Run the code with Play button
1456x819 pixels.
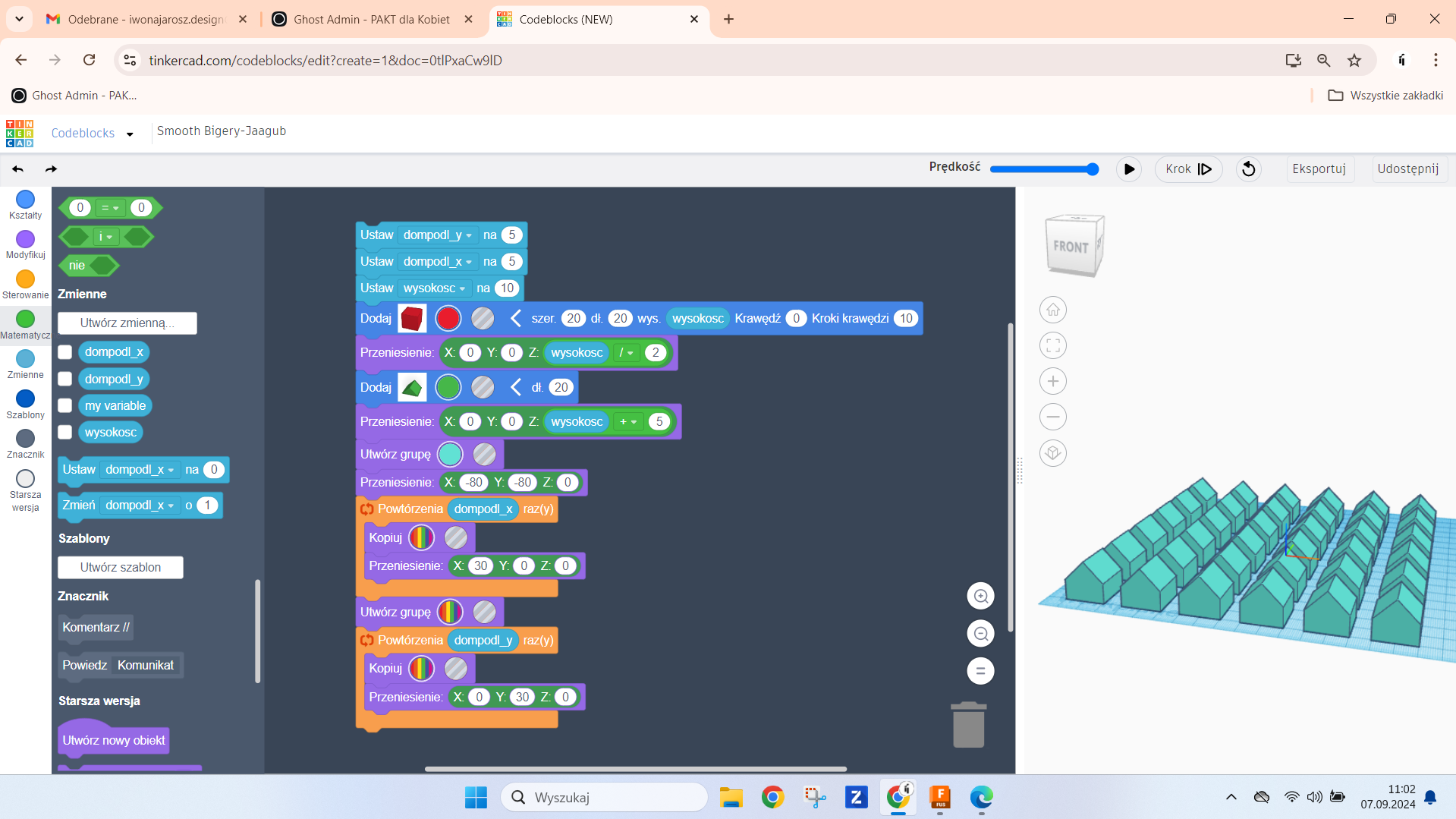coord(1129,169)
